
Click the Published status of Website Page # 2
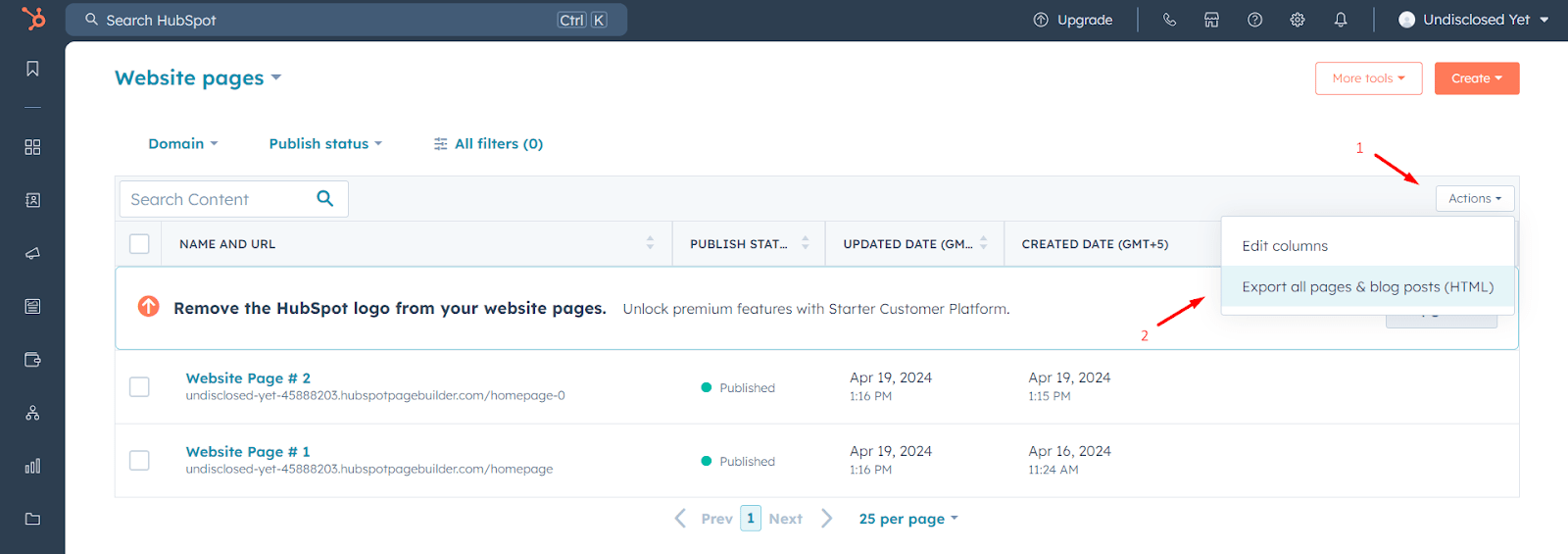pos(738,387)
